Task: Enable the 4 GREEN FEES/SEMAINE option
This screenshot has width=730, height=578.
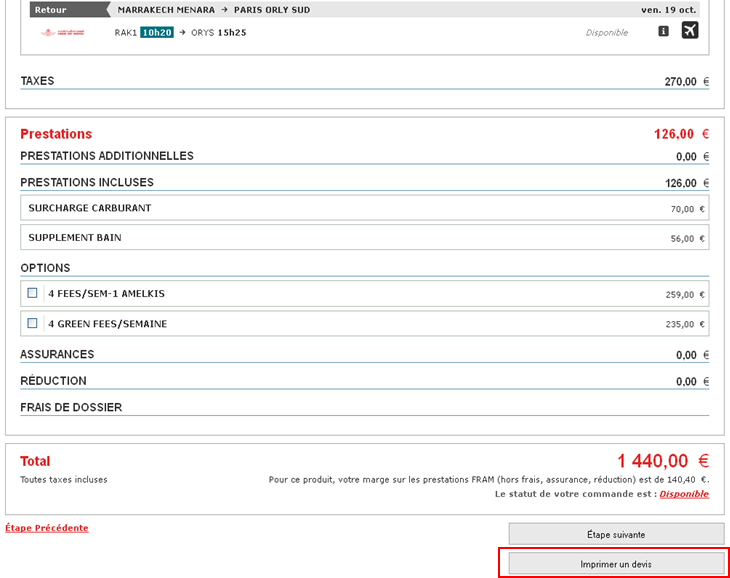Action: coord(33,323)
